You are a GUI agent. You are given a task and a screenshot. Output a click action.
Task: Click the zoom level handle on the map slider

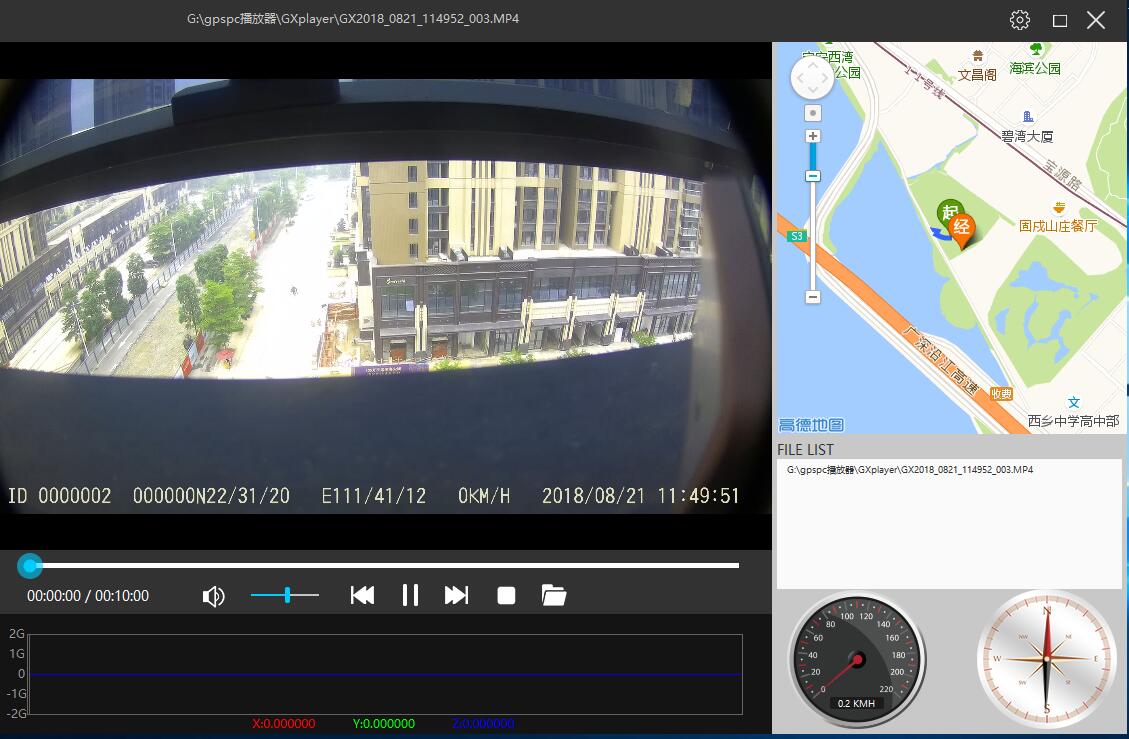813,176
